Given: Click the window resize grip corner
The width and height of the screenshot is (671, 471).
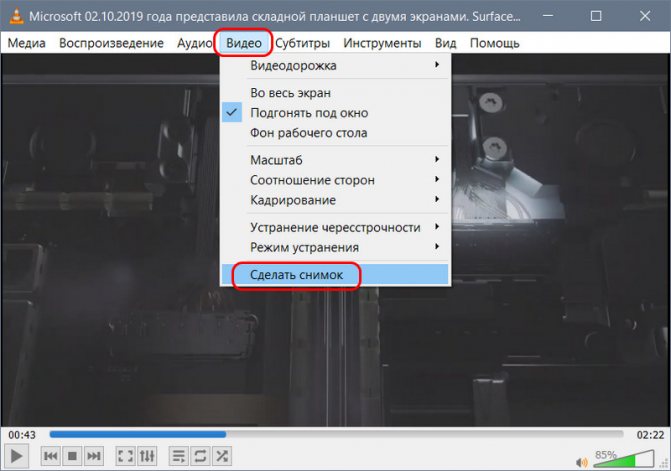Looking at the screenshot, I should click(x=665, y=464).
